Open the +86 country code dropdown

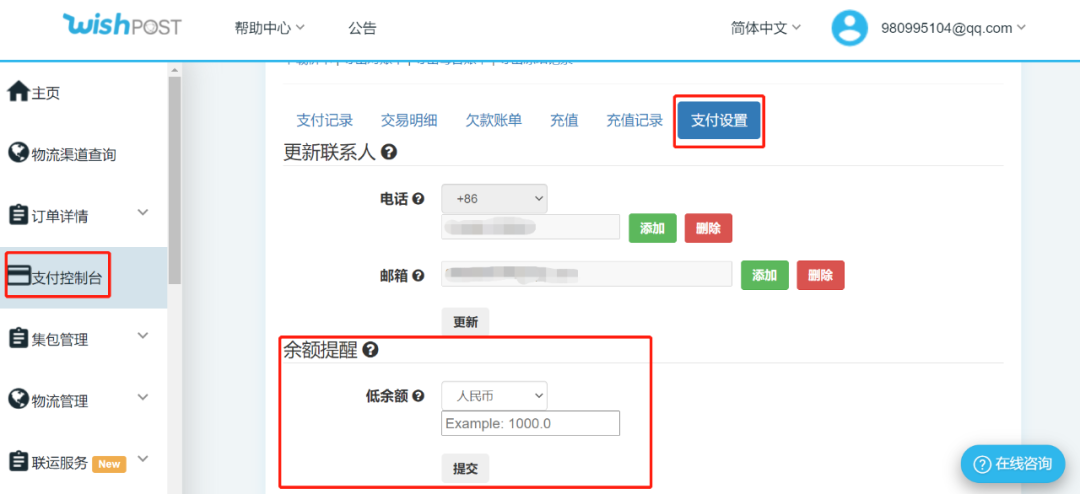point(495,198)
